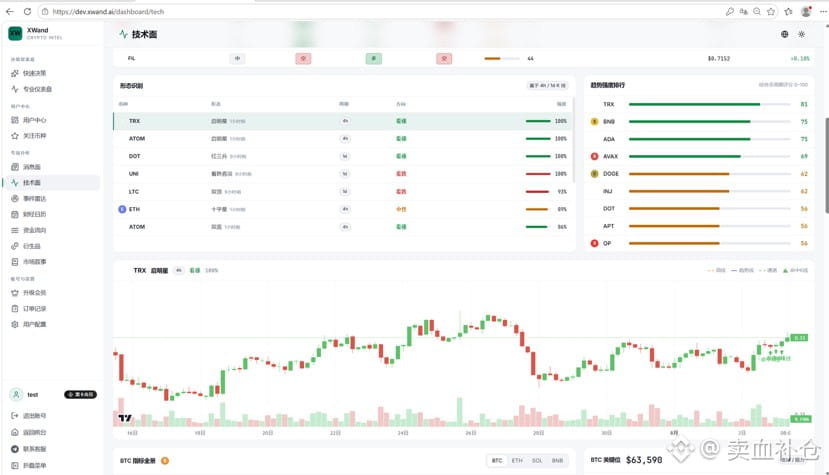Screen dimensions: 829x475
Task: Click the translate icon in address bar
Action: tap(743, 11)
